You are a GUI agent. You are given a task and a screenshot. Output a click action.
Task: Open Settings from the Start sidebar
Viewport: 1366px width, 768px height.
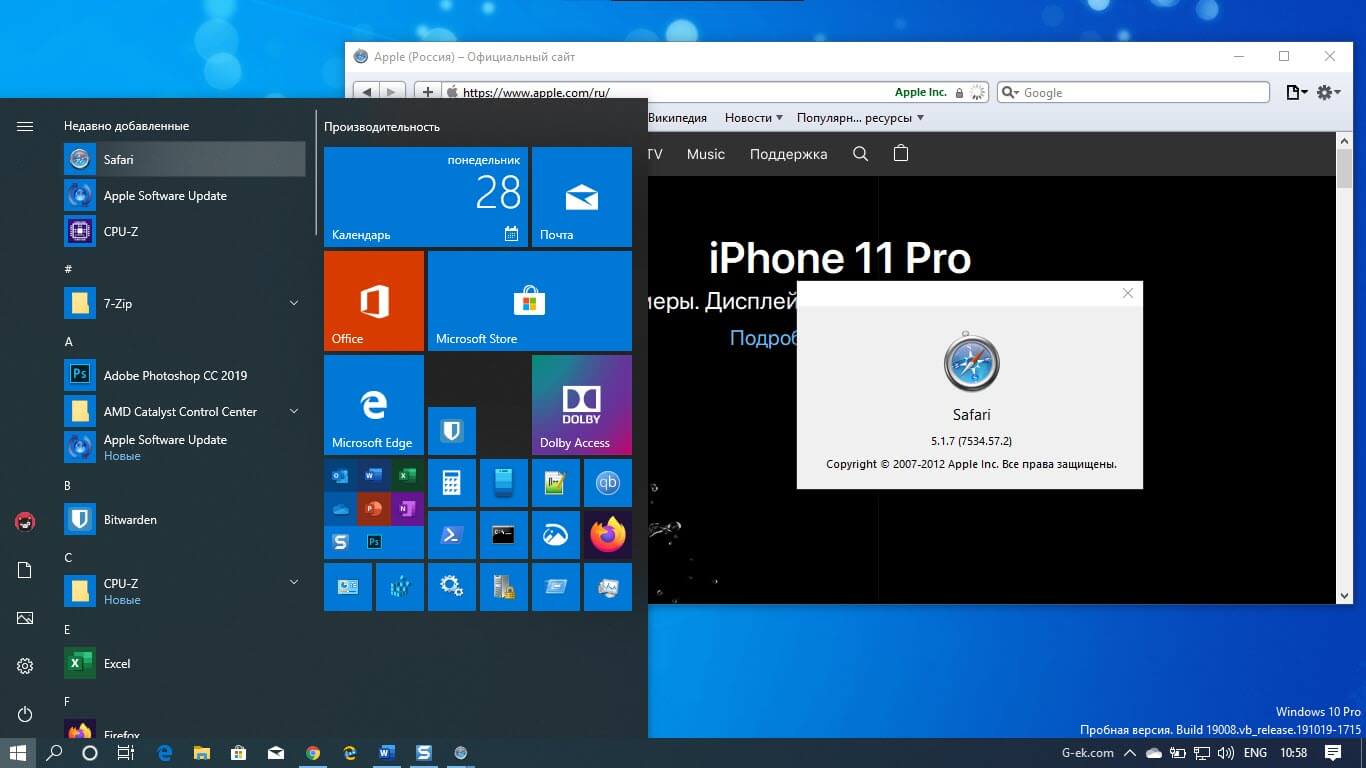[x=25, y=666]
